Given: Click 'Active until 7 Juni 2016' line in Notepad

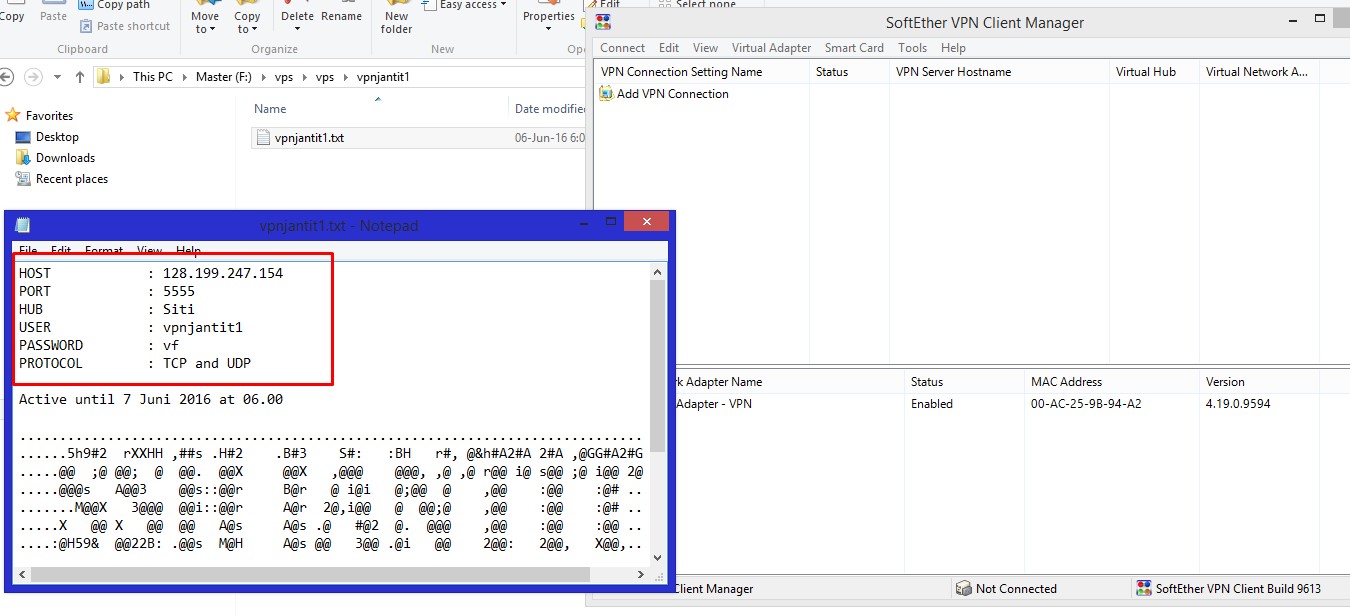Looking at the screenshot, I should 151,399.
